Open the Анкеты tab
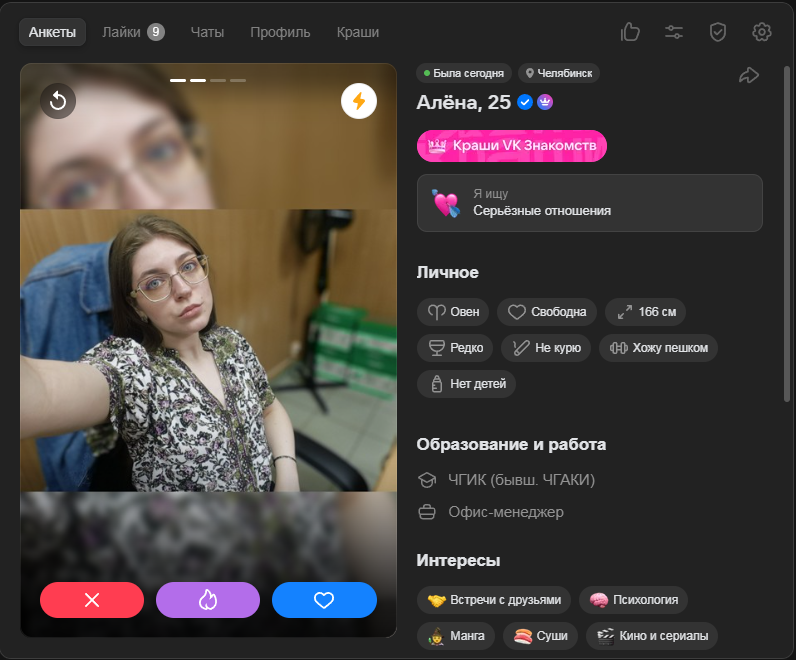Viewport: 796px width, 660px height. 52,32
